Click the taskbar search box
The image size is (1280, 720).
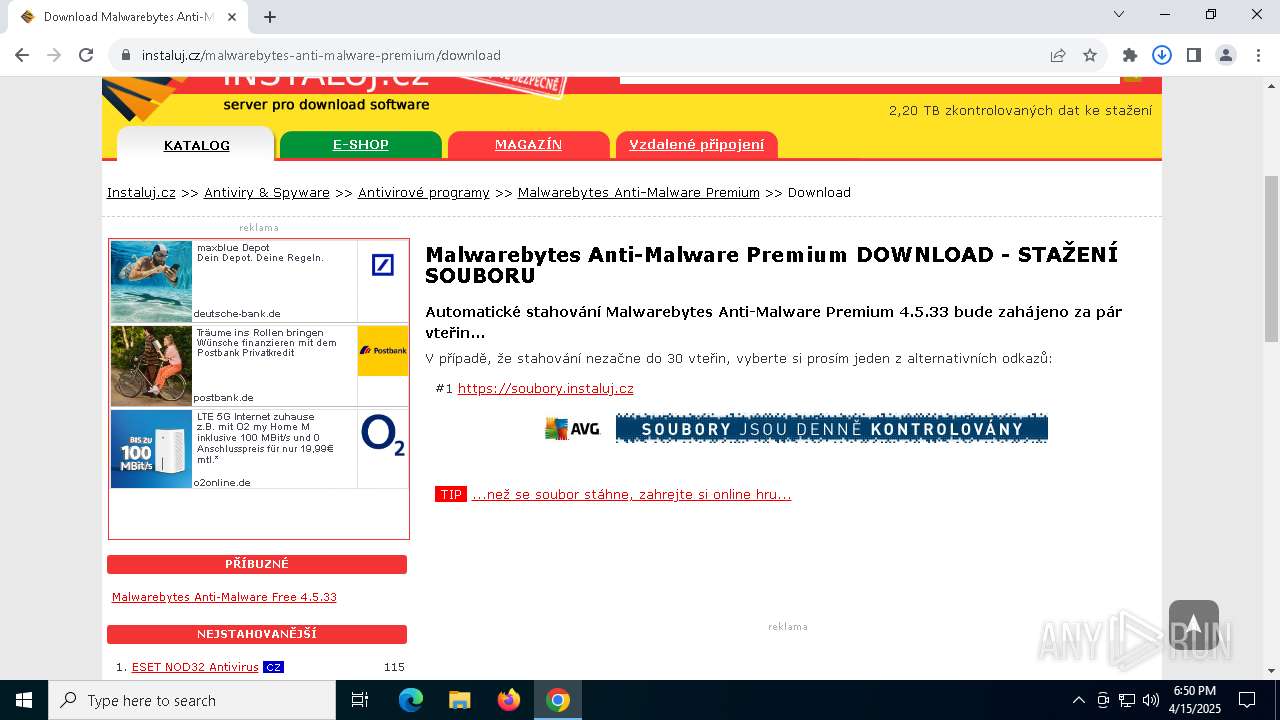pyautogui.click(x=192, y=700)
